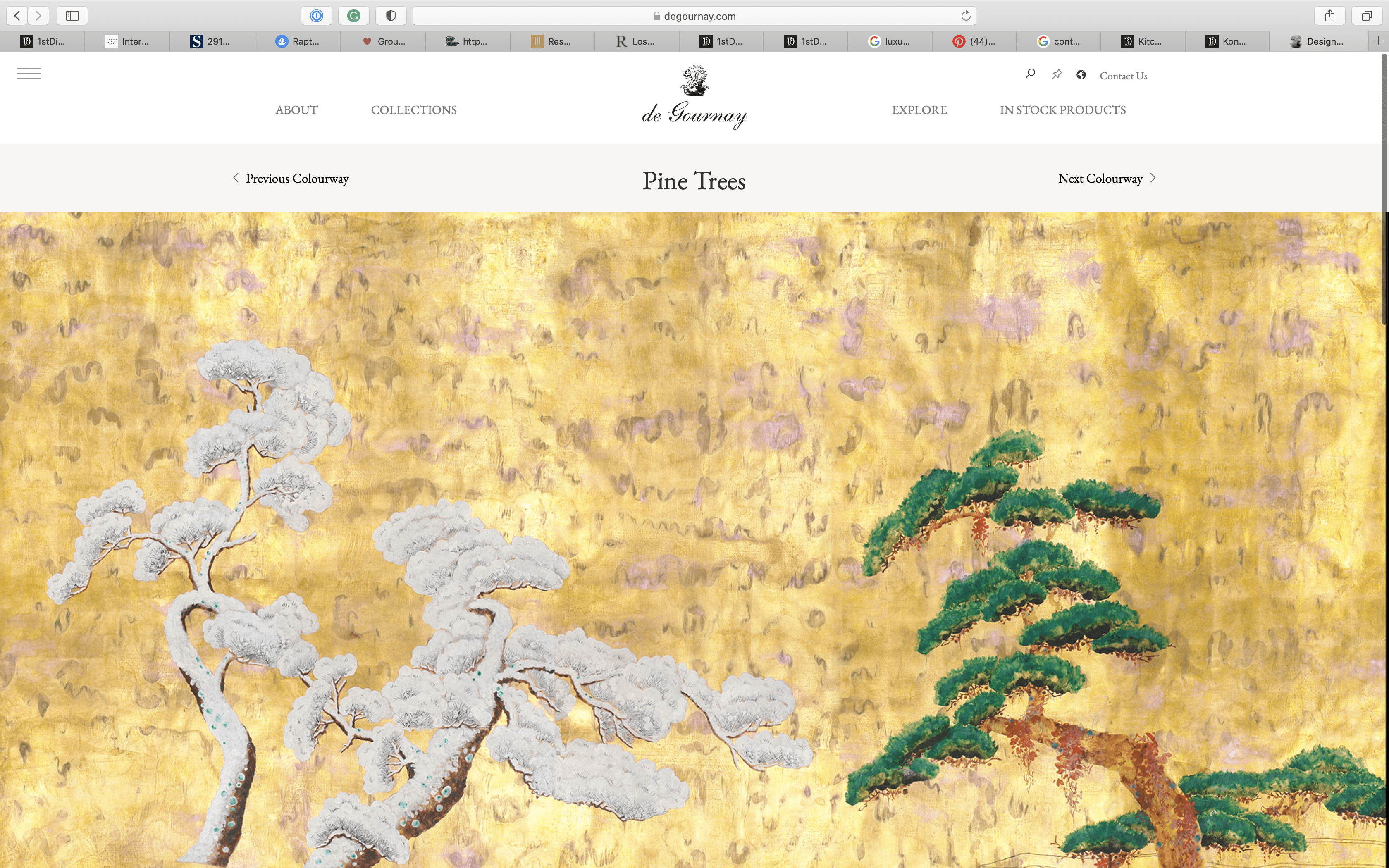Screen dimensions: 1389x868
Task: Open the privacy shield icon
Action: coord(391,16)
